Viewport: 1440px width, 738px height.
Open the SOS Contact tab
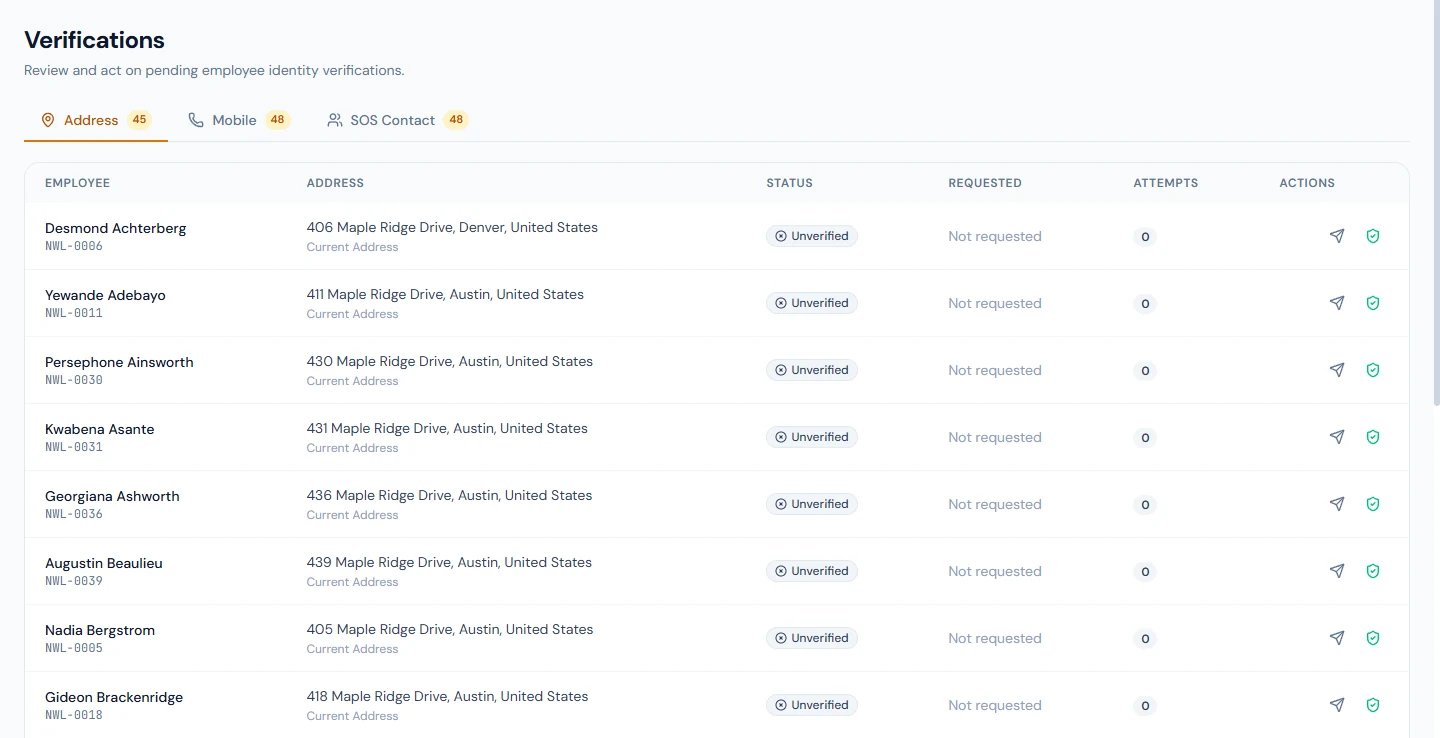(x=397, y=120)
